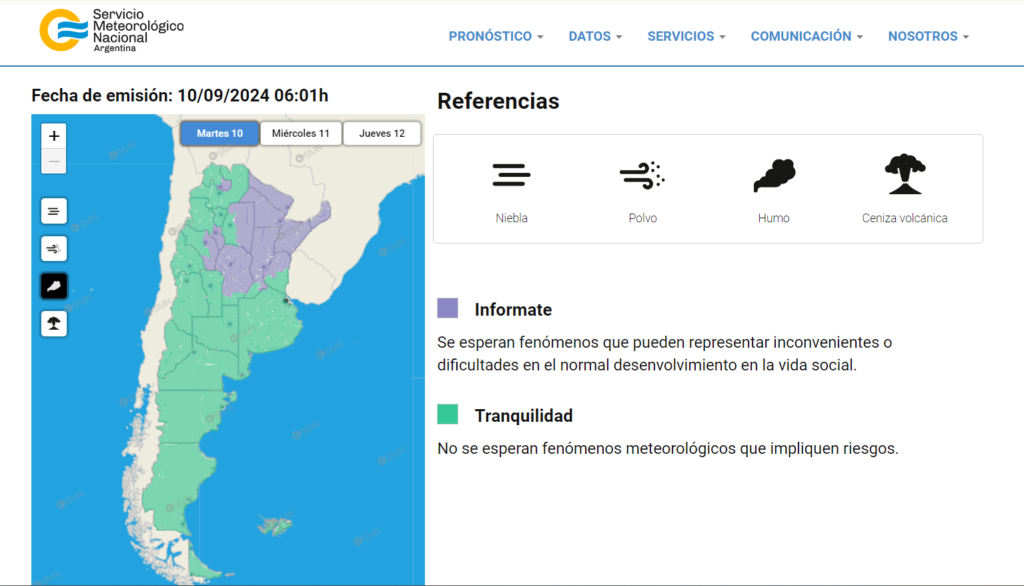Image resolution: width=1024 pixels, height=586 pixels.
Task: Switch to the Miércoles 11 forecast
Action: click(x=301, y=134)
